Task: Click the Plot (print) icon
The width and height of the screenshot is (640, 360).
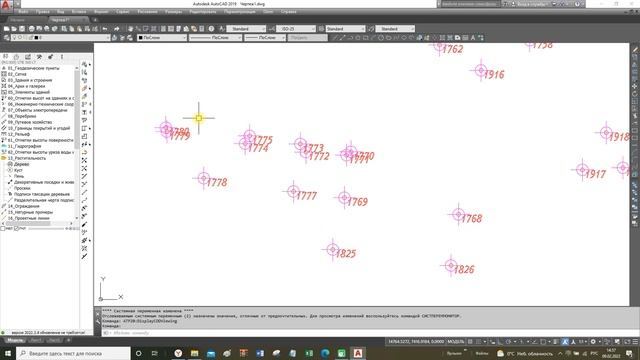Action: tap(31, 29)
